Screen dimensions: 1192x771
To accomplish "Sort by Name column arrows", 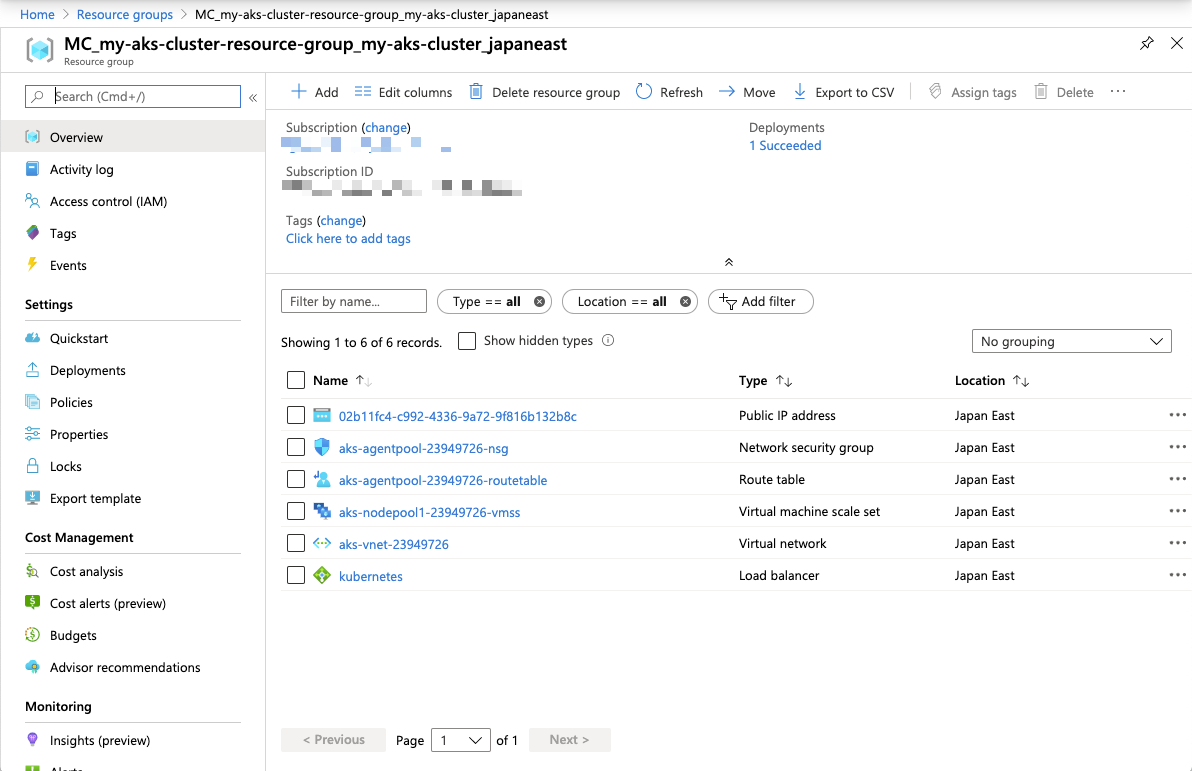I will tap(363, 381).
